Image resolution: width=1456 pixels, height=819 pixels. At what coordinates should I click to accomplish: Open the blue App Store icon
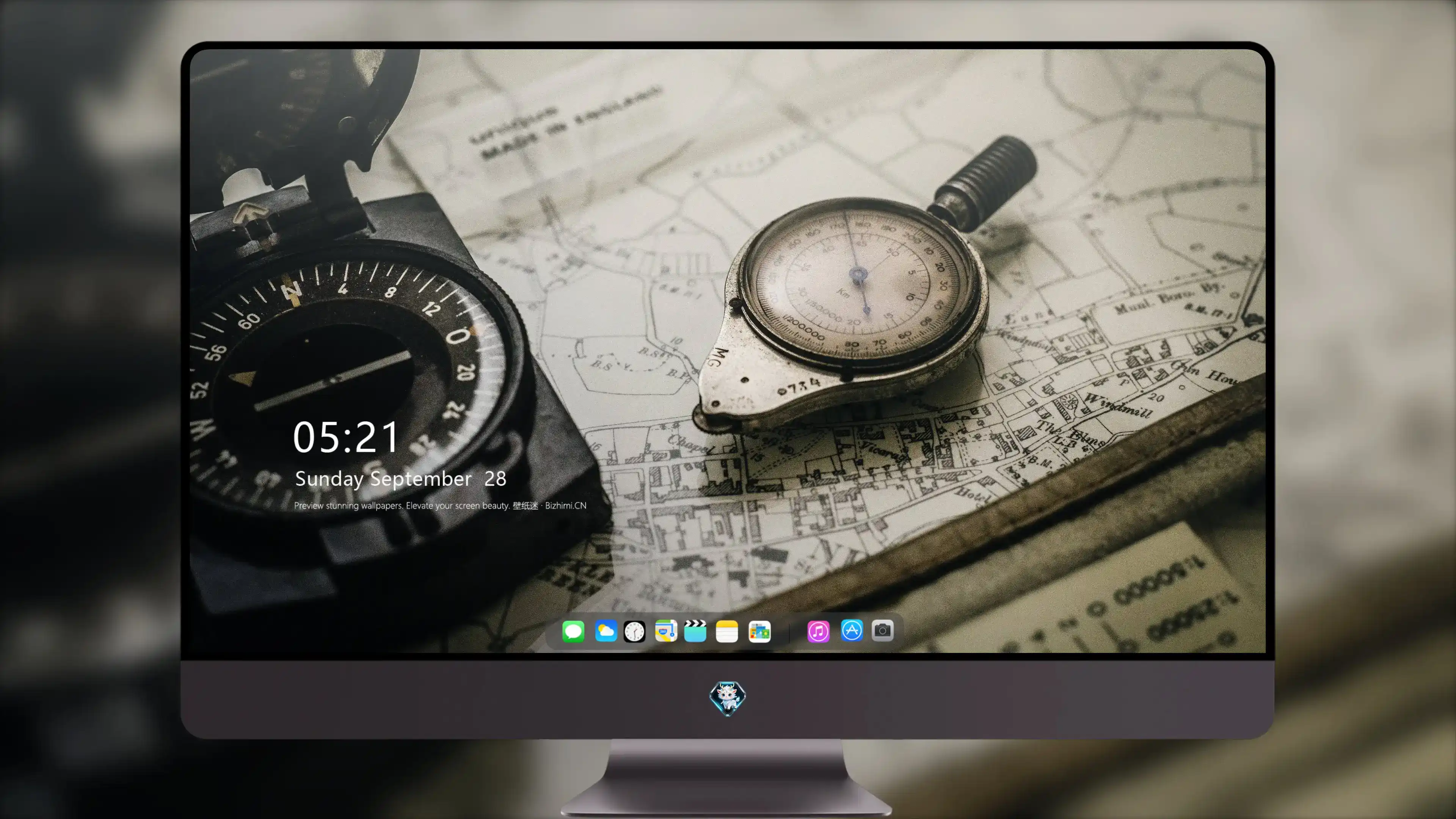pos(852,630)
